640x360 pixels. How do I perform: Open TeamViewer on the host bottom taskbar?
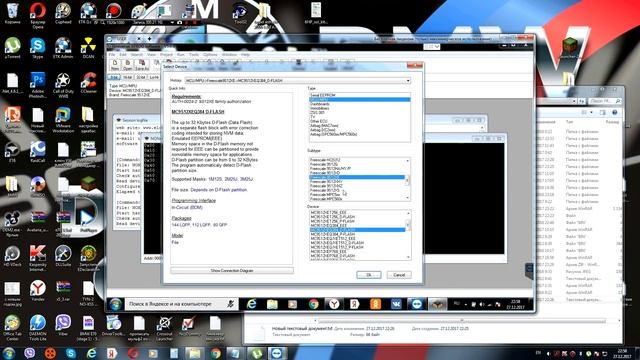pyautogui.click(x=277, y=353)
